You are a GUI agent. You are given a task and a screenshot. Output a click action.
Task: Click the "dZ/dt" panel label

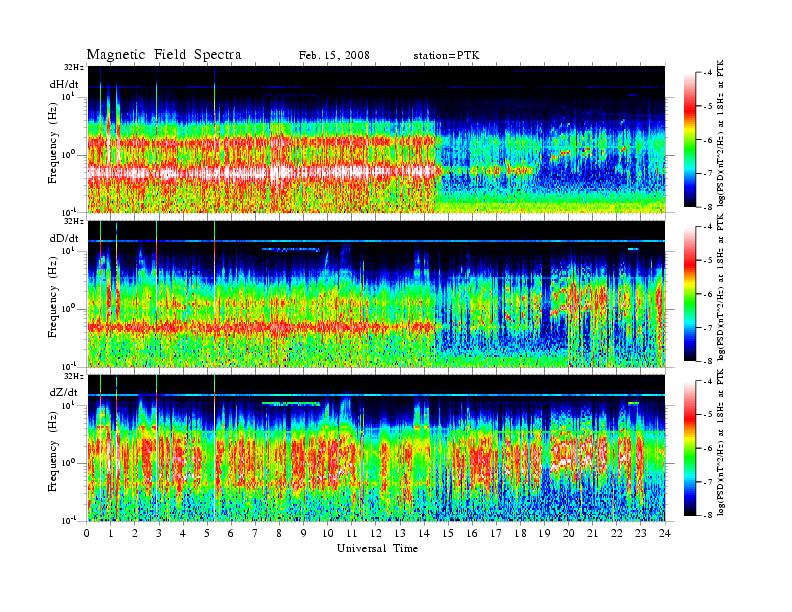64,392
